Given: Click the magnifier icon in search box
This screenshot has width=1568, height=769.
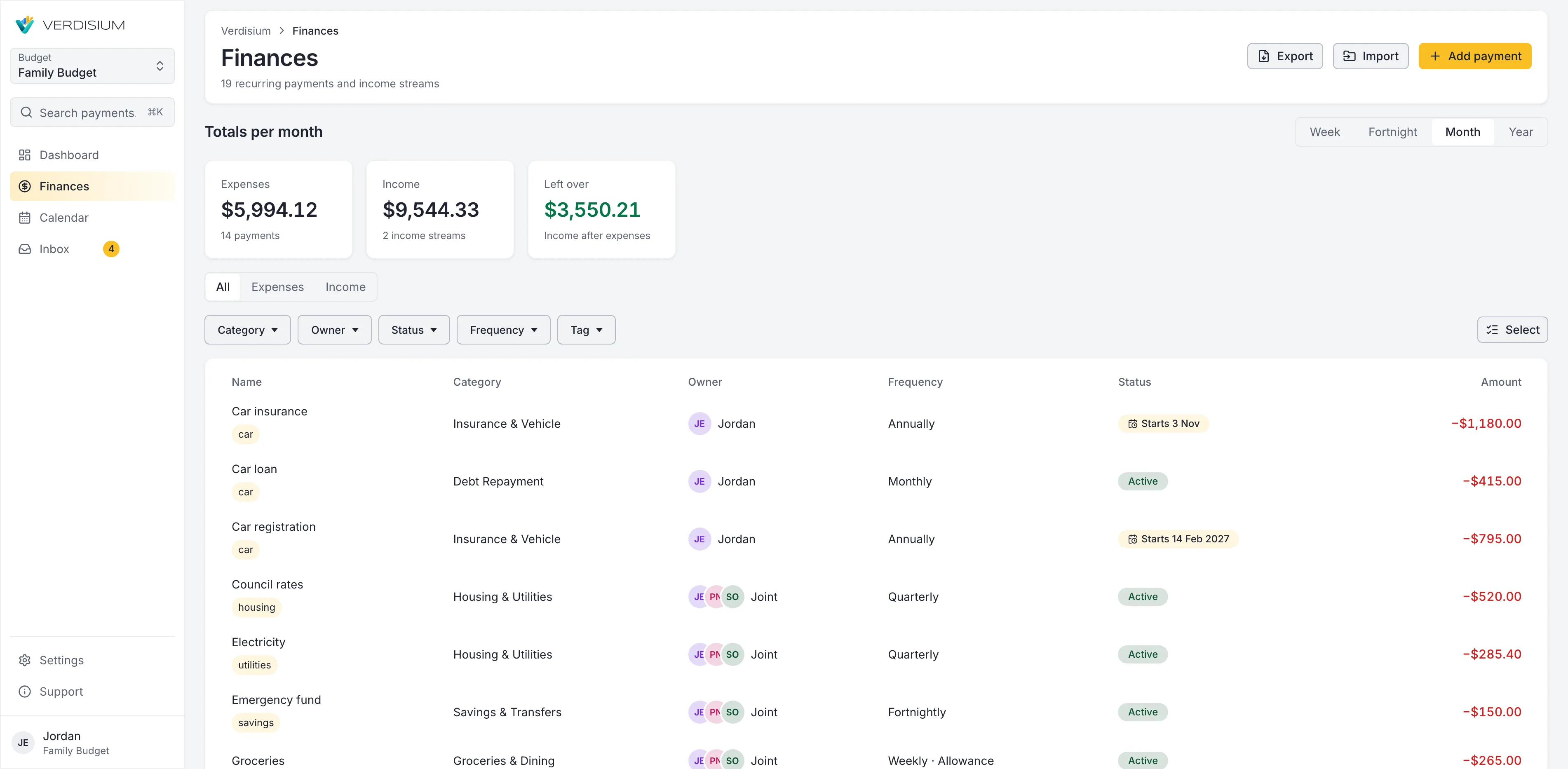Looking at the screenshot, I should (x=26, y=113).
